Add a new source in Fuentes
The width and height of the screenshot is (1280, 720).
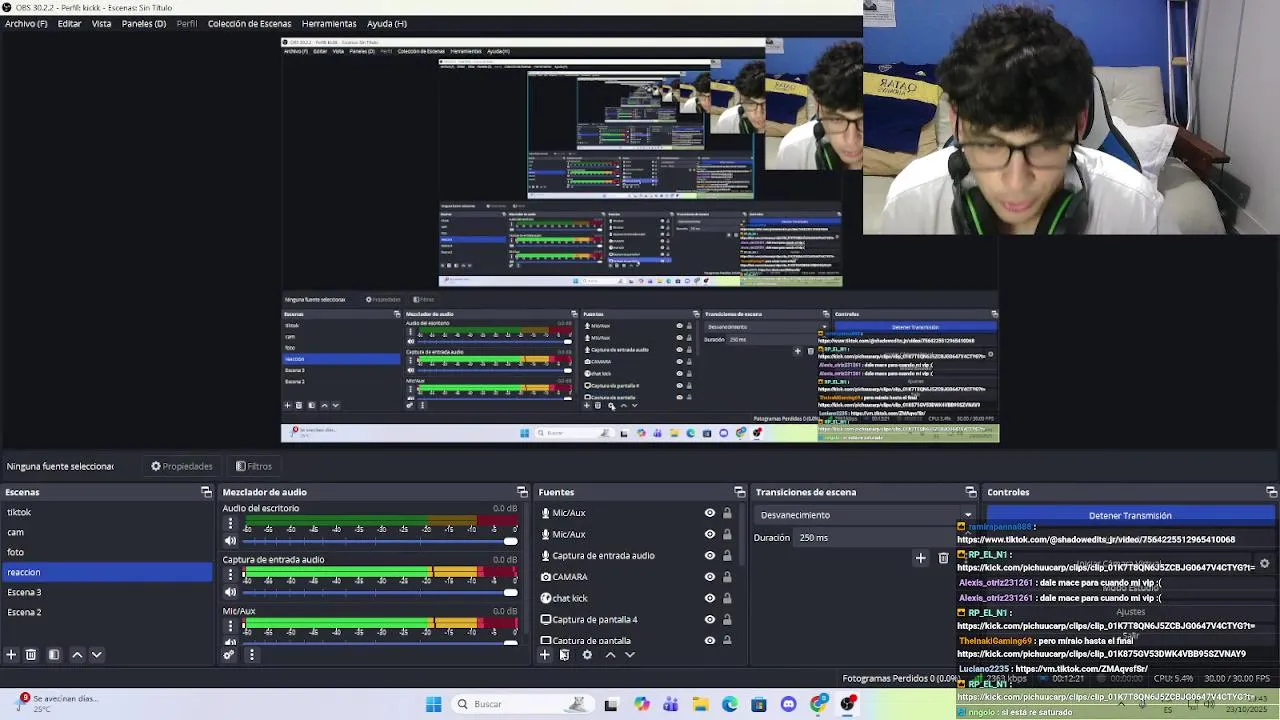tap(544, 655)
